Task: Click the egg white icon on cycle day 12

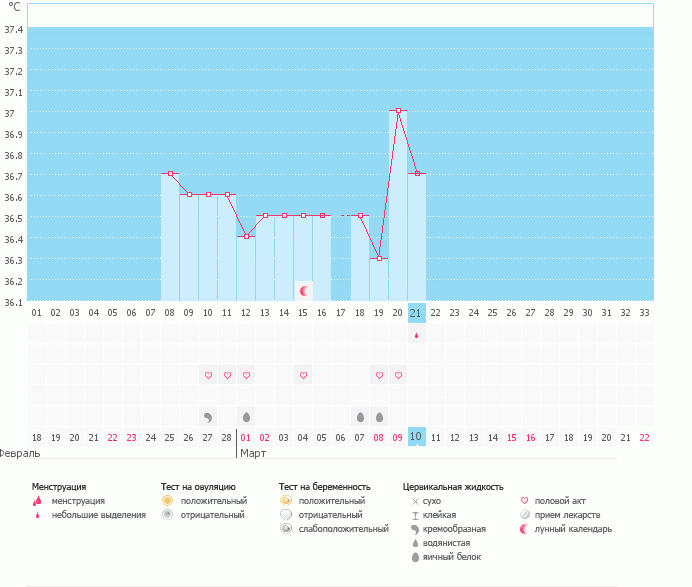Action: 246,416
